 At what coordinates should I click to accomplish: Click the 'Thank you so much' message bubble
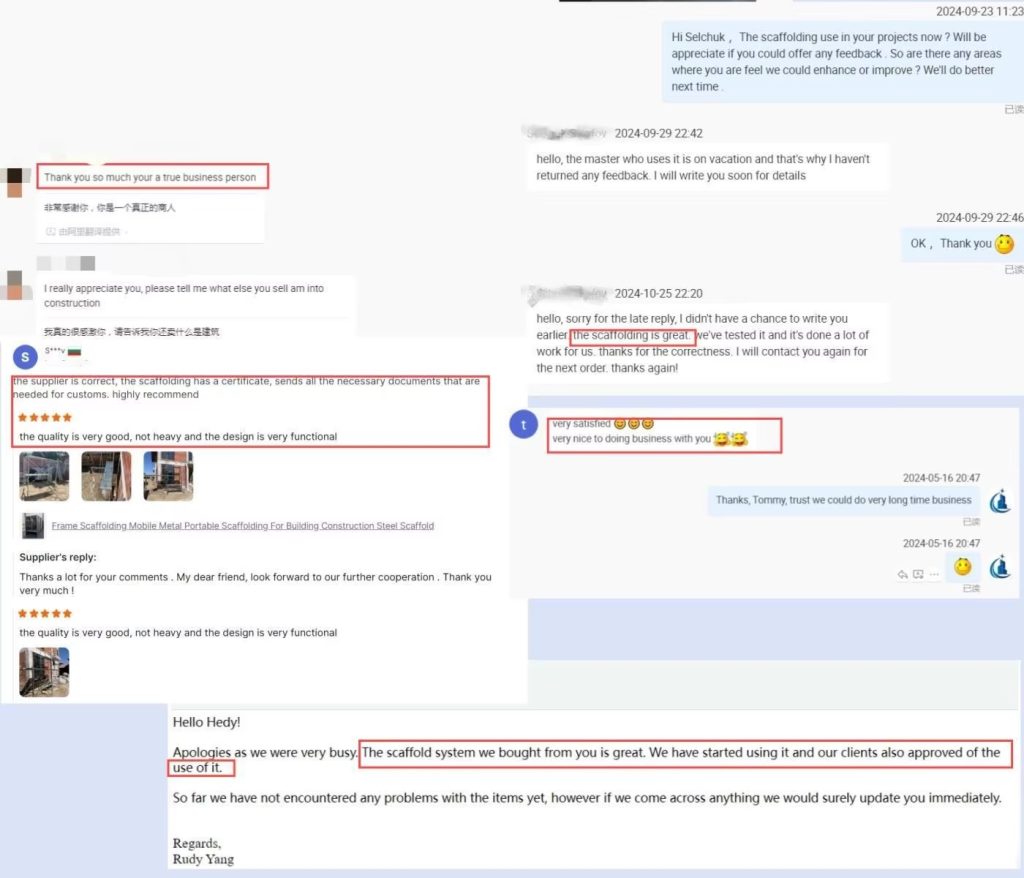tap(152, 176)
